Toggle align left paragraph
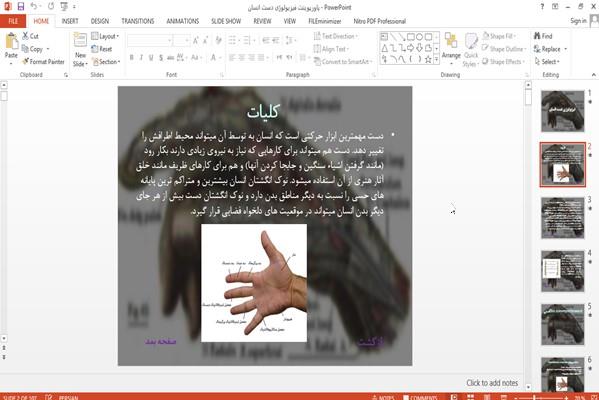This screenshot has width=599, height=400. pyautogui.click(x=232, y=57)
